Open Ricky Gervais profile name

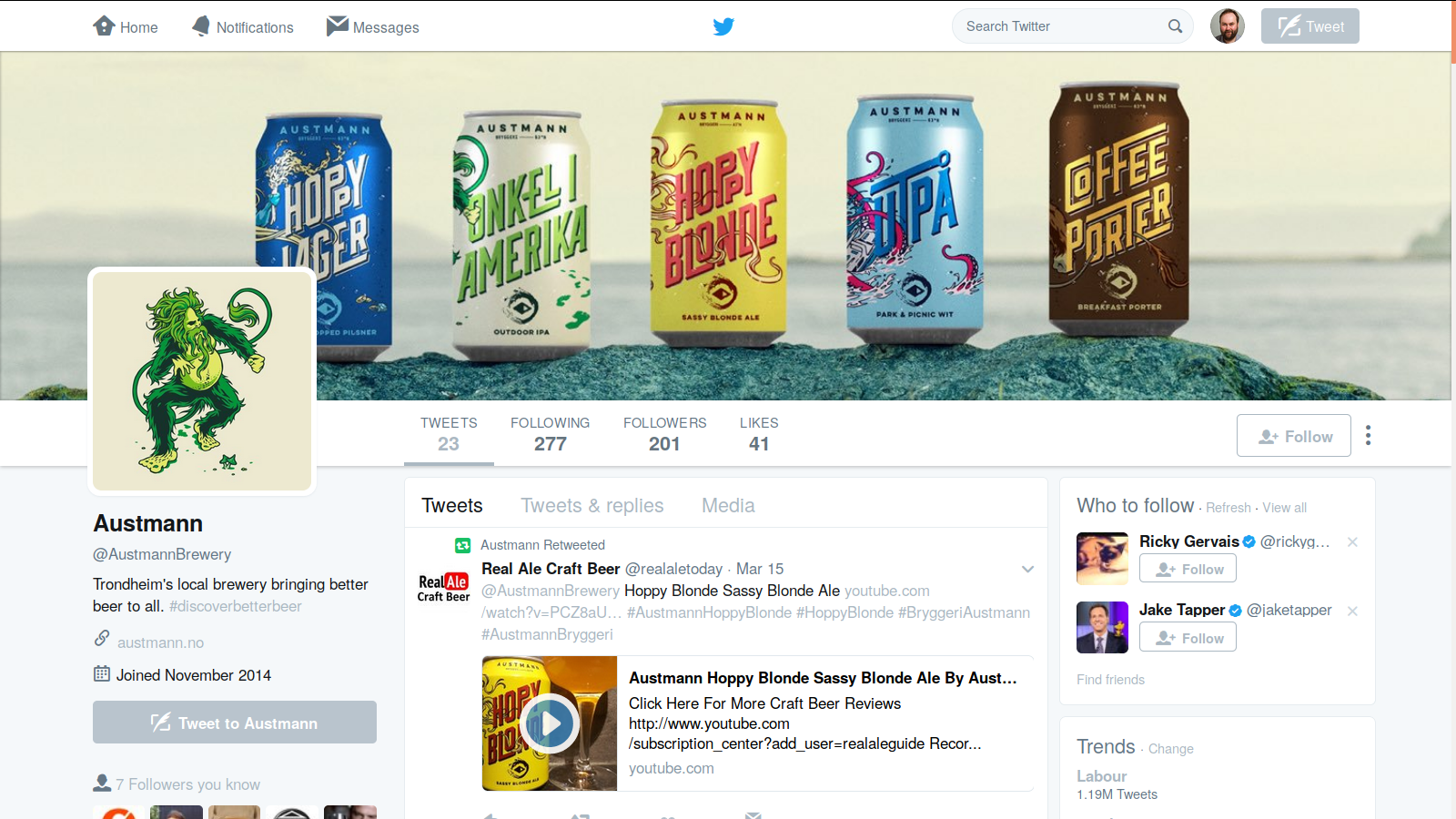[x=1189, y=541]
